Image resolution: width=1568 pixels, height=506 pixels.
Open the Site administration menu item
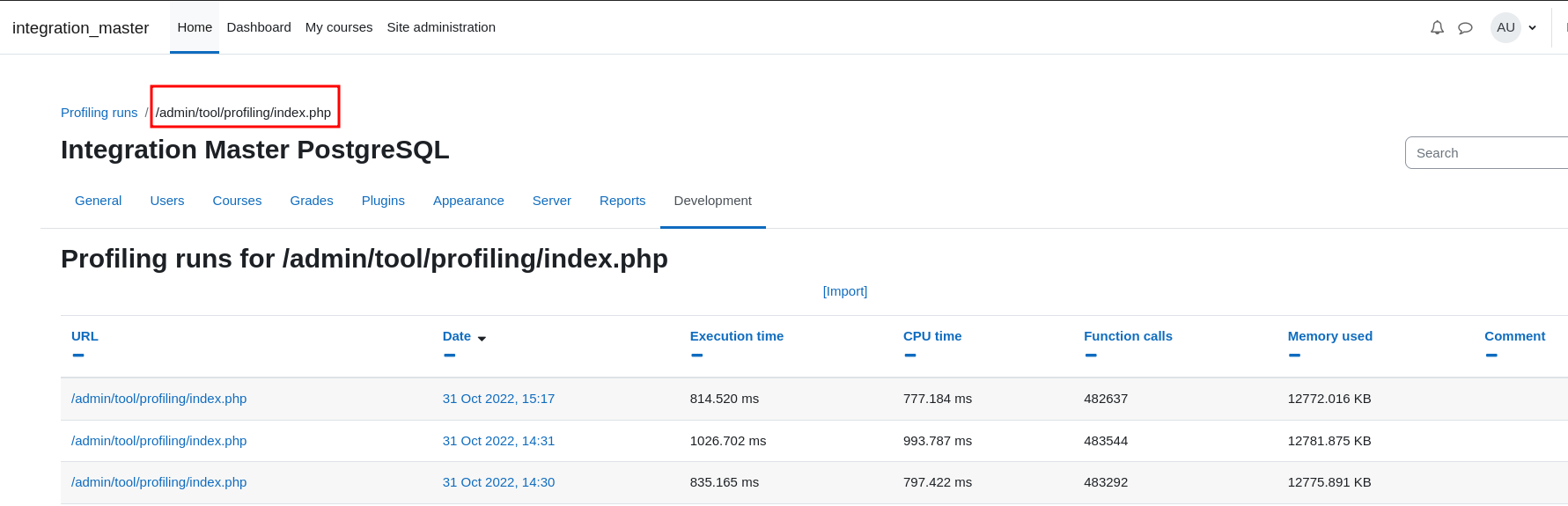coord(441,27)
